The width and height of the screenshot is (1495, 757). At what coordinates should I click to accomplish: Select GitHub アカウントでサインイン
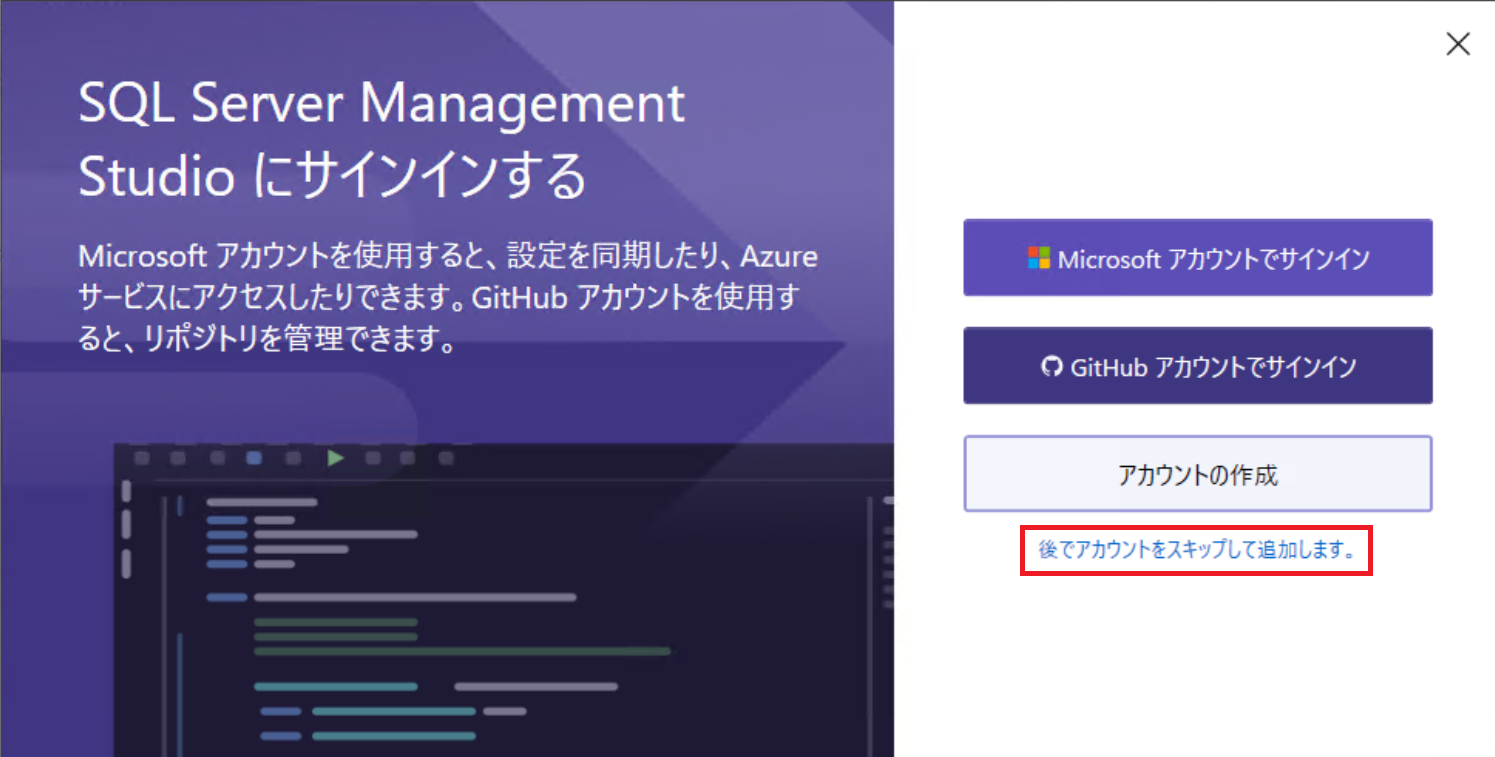(1197, 366)
